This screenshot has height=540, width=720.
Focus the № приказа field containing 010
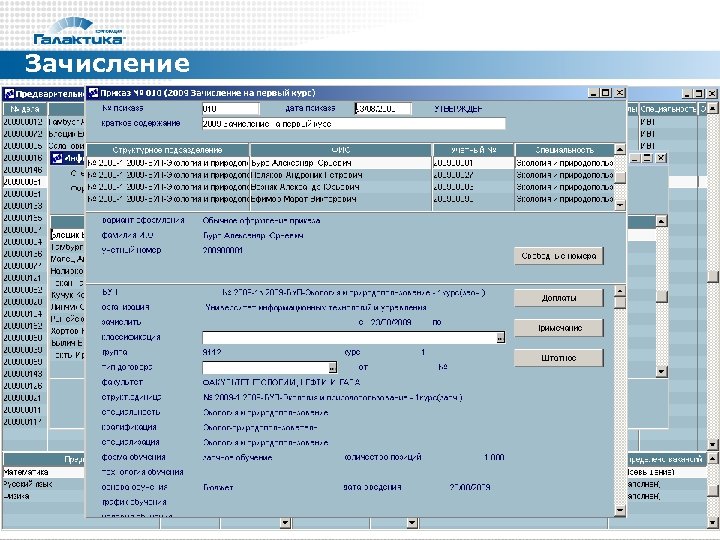click(x=231, y=109)
